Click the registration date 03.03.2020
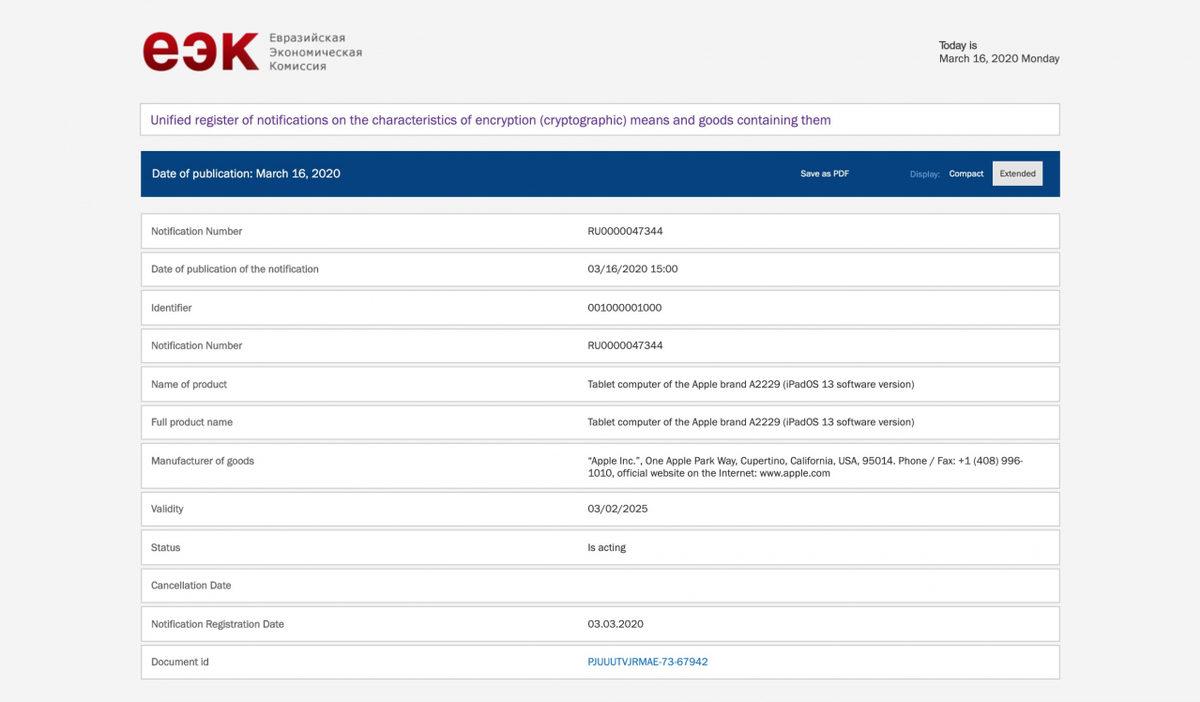1200x702 pixels. [615, 624]
